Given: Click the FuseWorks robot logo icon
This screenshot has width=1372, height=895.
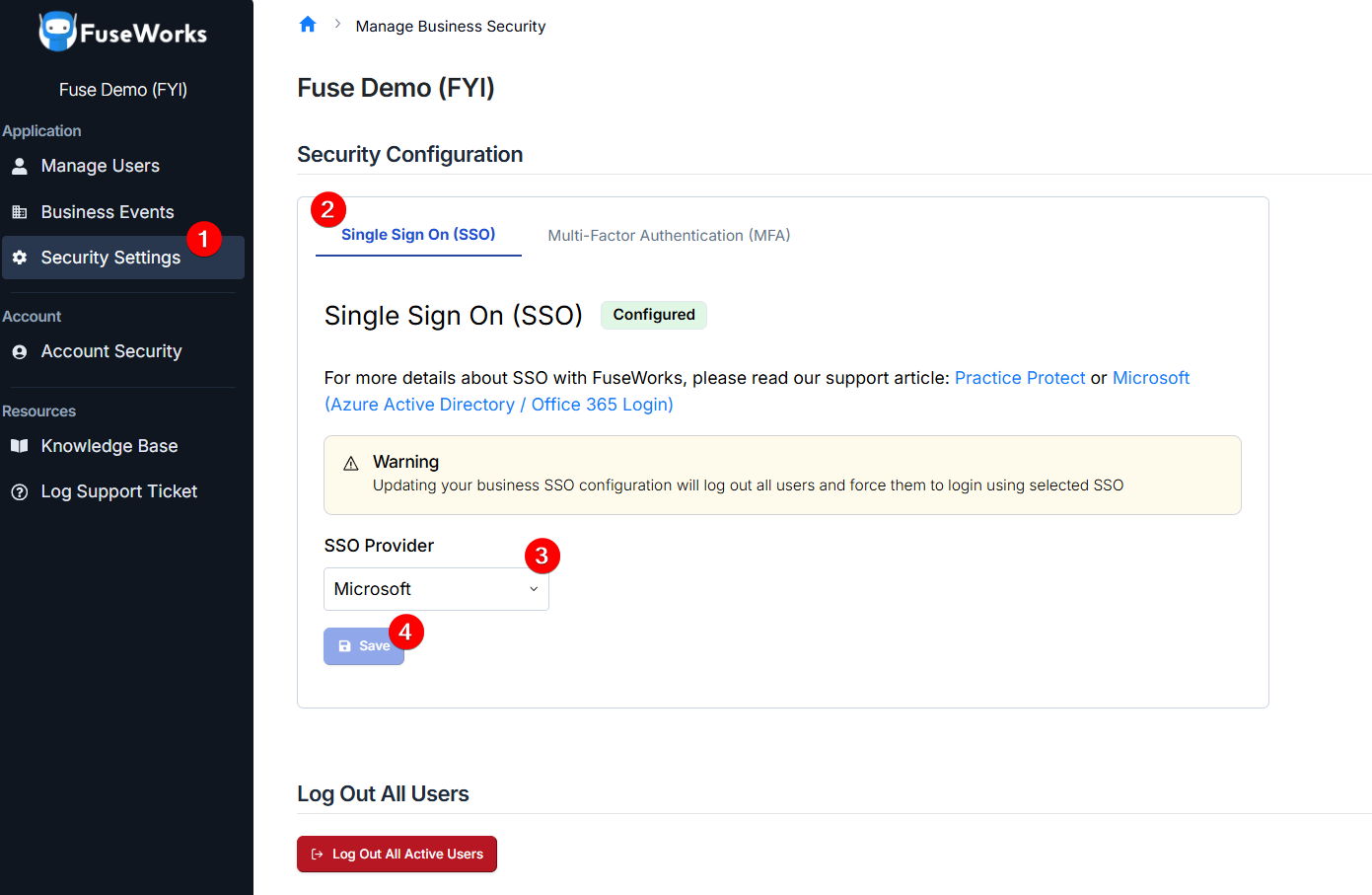Looking at the screenshot, I should 57,32.
